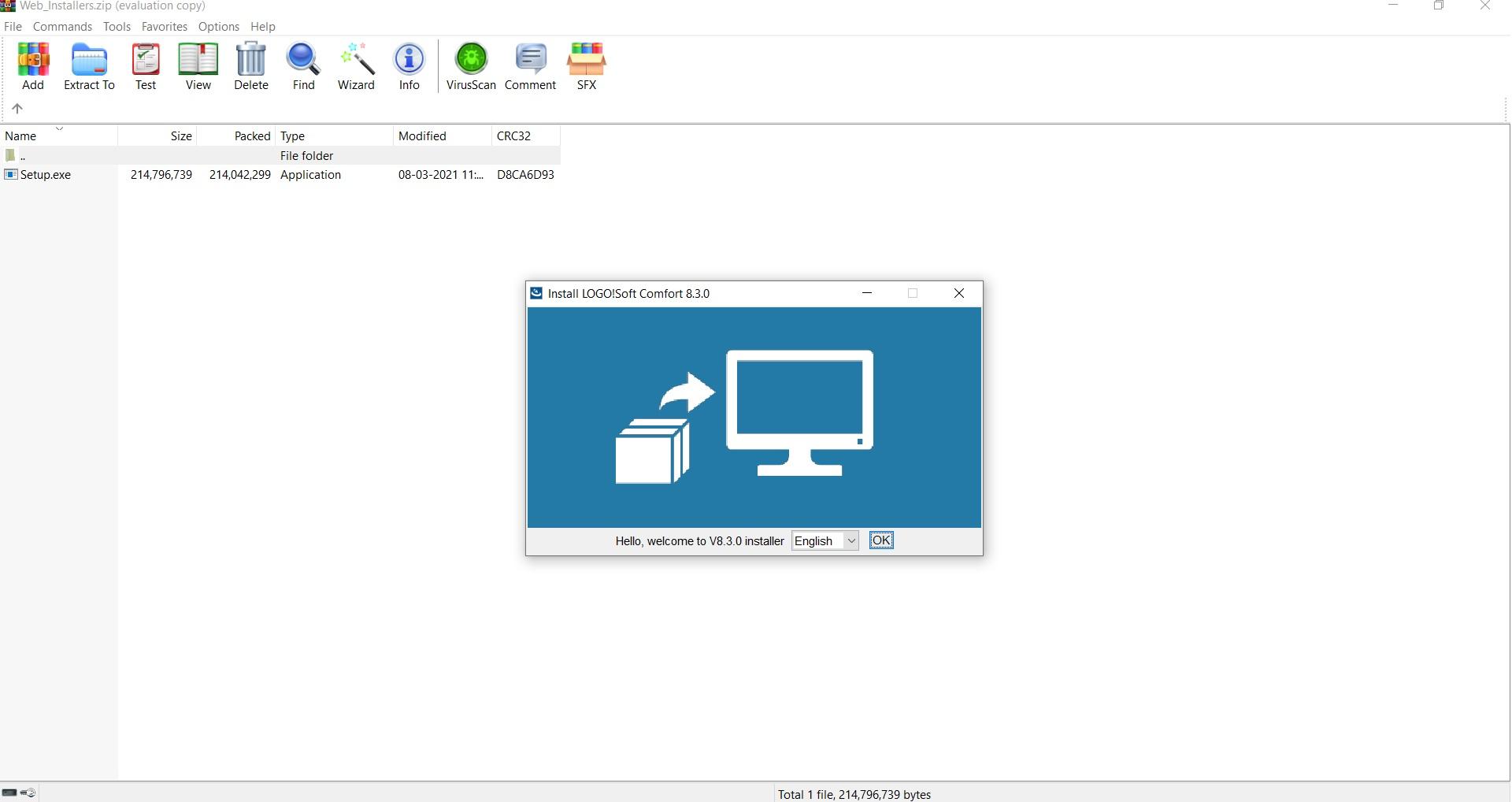The height and width of the screenshot is (802, 1512).
Task: Click the Application type cell
Action: tap(311, 175)
